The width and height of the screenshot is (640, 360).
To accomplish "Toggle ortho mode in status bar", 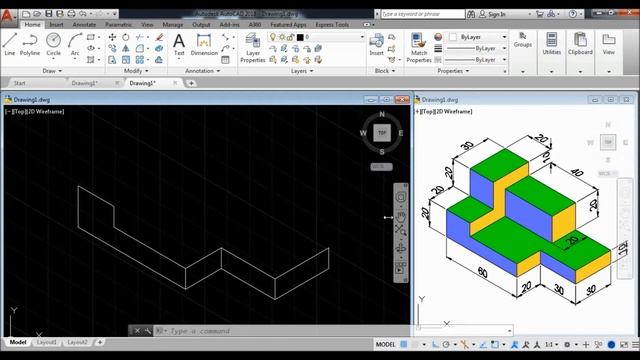I will coord(435,344).
